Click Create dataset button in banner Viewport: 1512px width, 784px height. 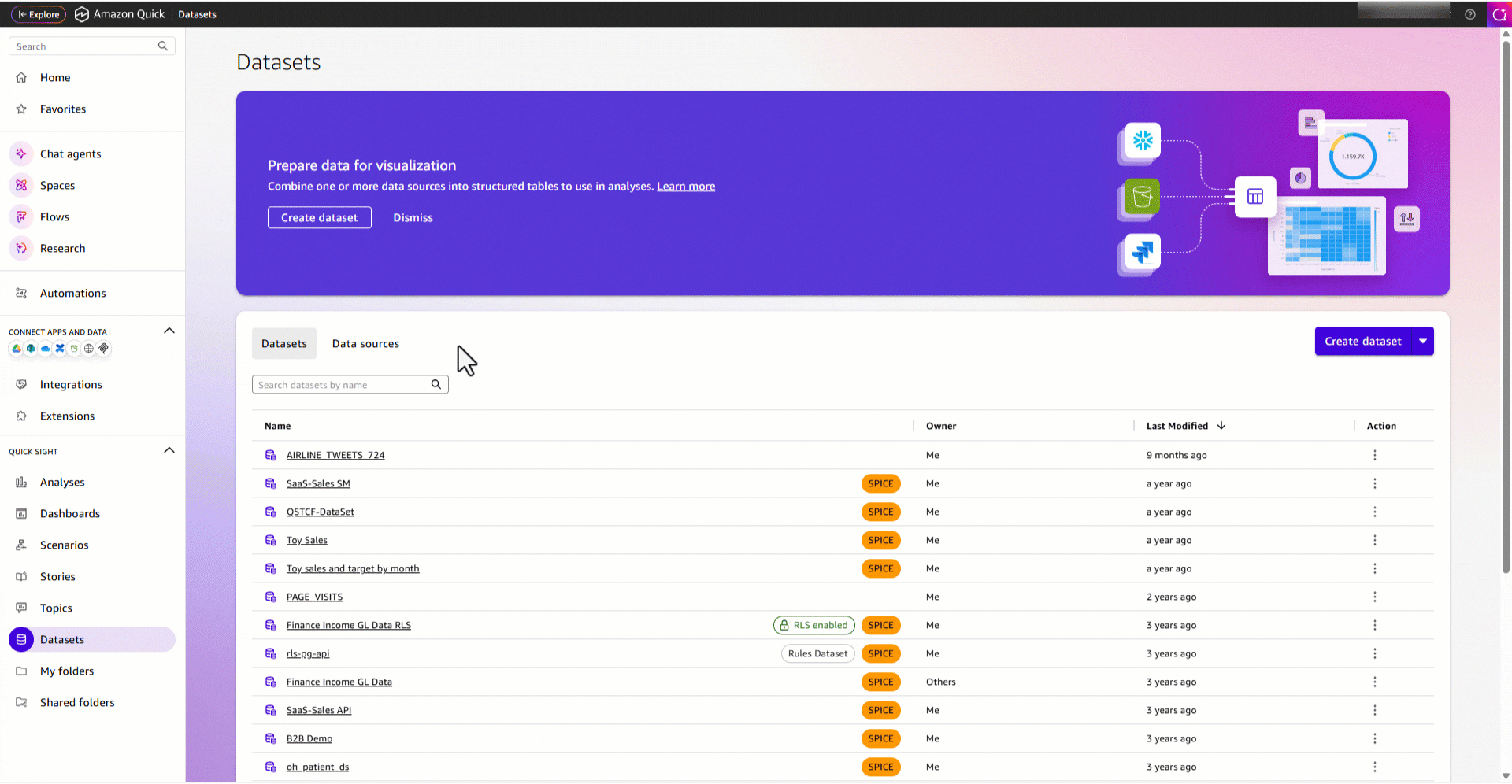[x=320, y=218]
